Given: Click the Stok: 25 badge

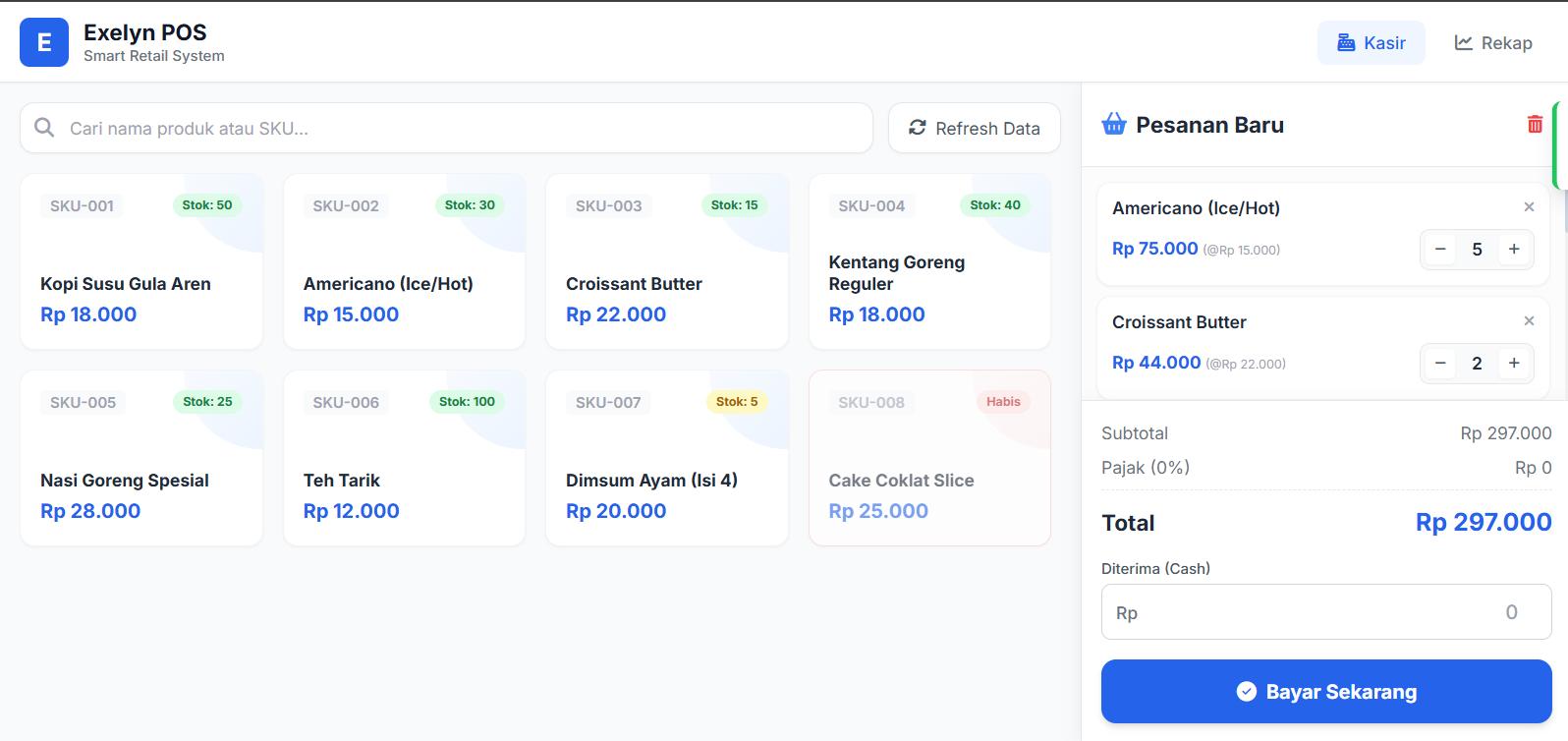Looking at the screenshot, I should [207, 402].
